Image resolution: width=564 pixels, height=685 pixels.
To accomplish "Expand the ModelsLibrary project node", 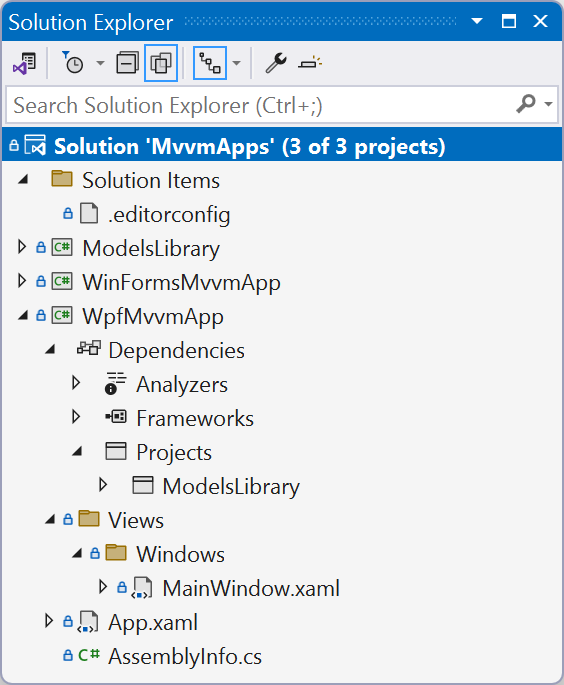I will coord(22,247).
